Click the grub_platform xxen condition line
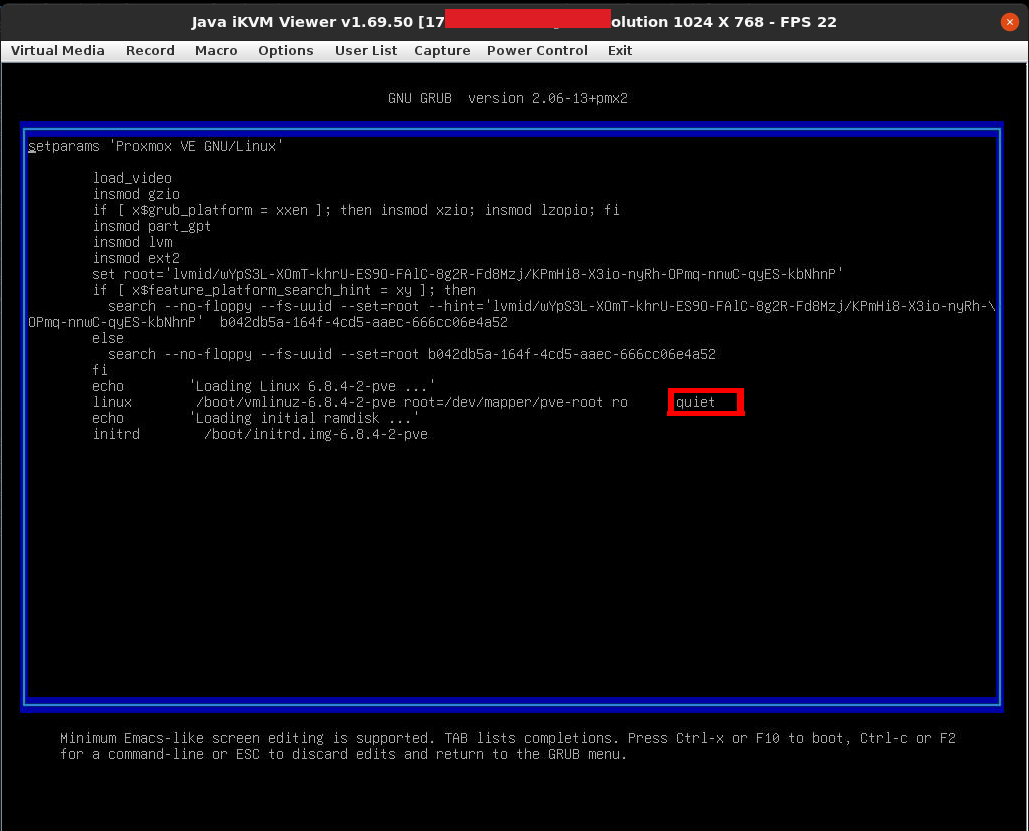 coord(356,210)
